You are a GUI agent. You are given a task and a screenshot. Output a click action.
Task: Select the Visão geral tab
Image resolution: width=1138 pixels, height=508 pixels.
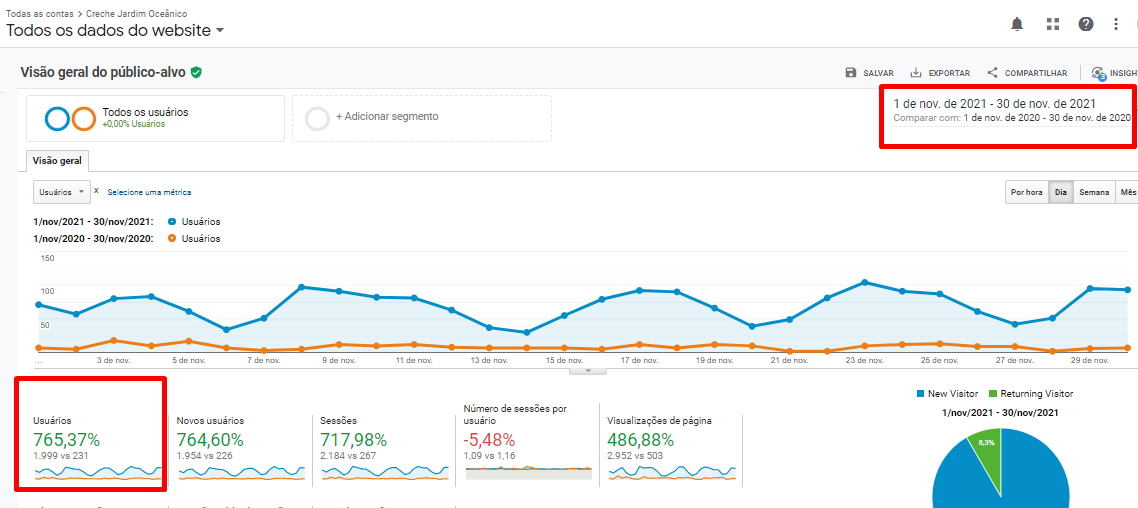[57, 161]
